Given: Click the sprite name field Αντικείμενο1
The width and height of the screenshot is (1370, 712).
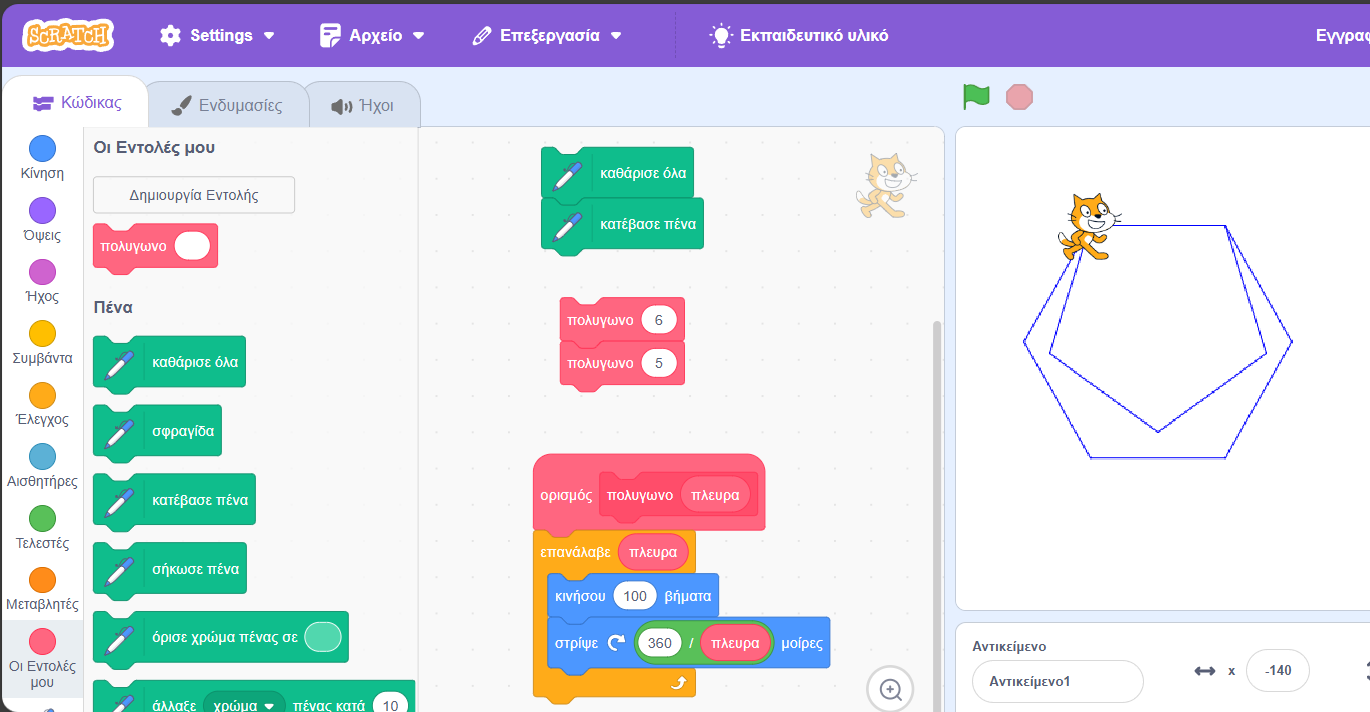Looking at the screenshot, I should pos(1057,681).
